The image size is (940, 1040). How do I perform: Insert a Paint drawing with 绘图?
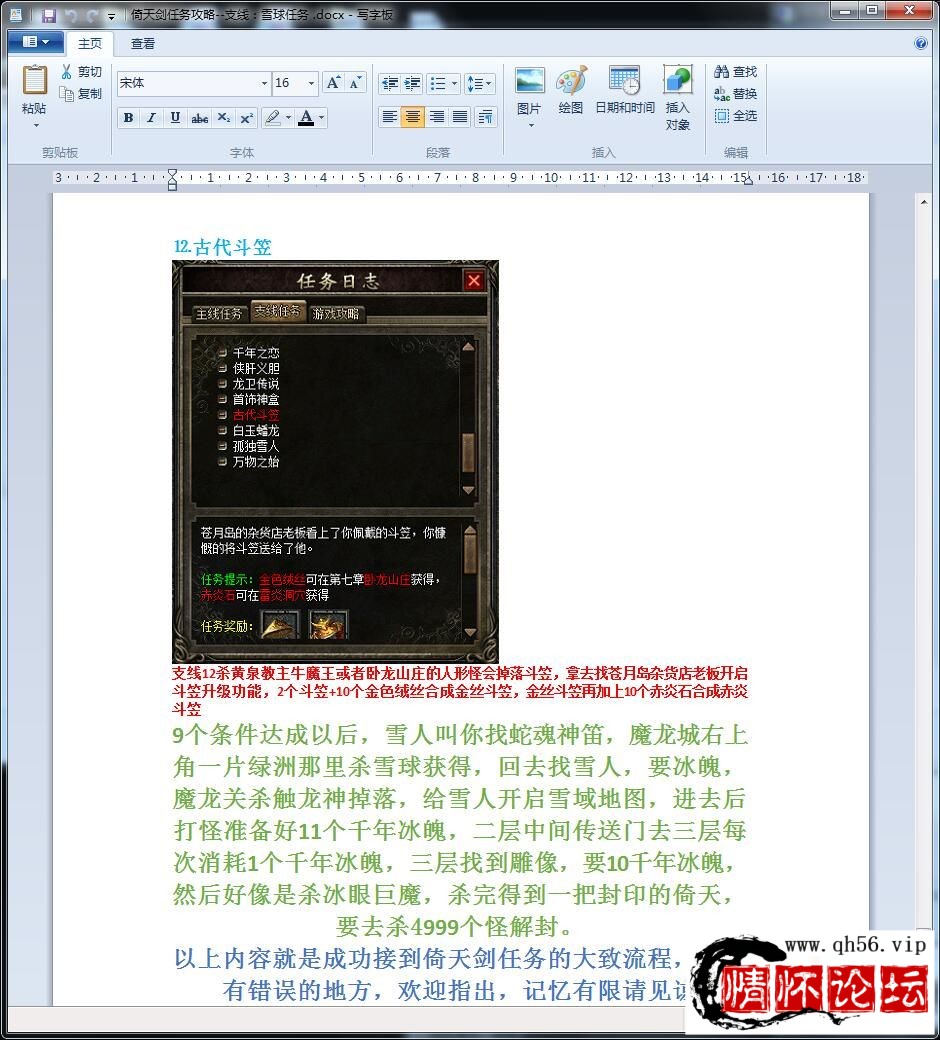pyautogui.click(x=571, y=90)
